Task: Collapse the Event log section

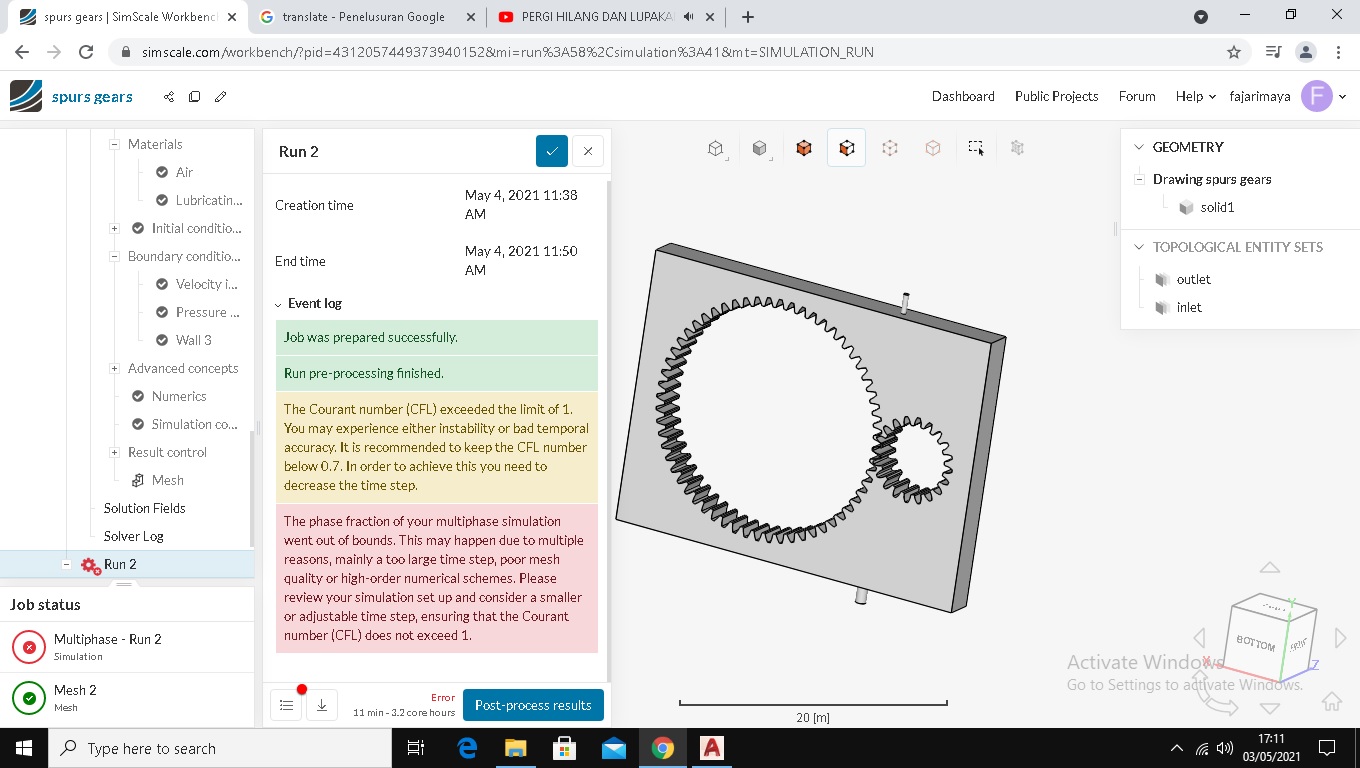Action: [277, 303]
